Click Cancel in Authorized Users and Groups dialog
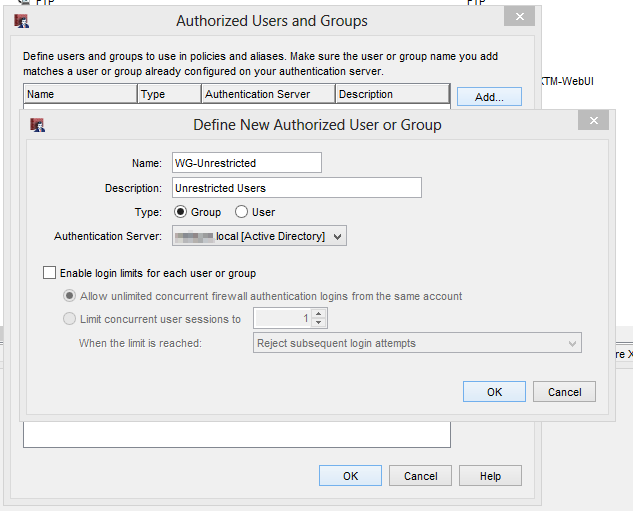Viewport: 633px width, 511px height. pos(420,475)
